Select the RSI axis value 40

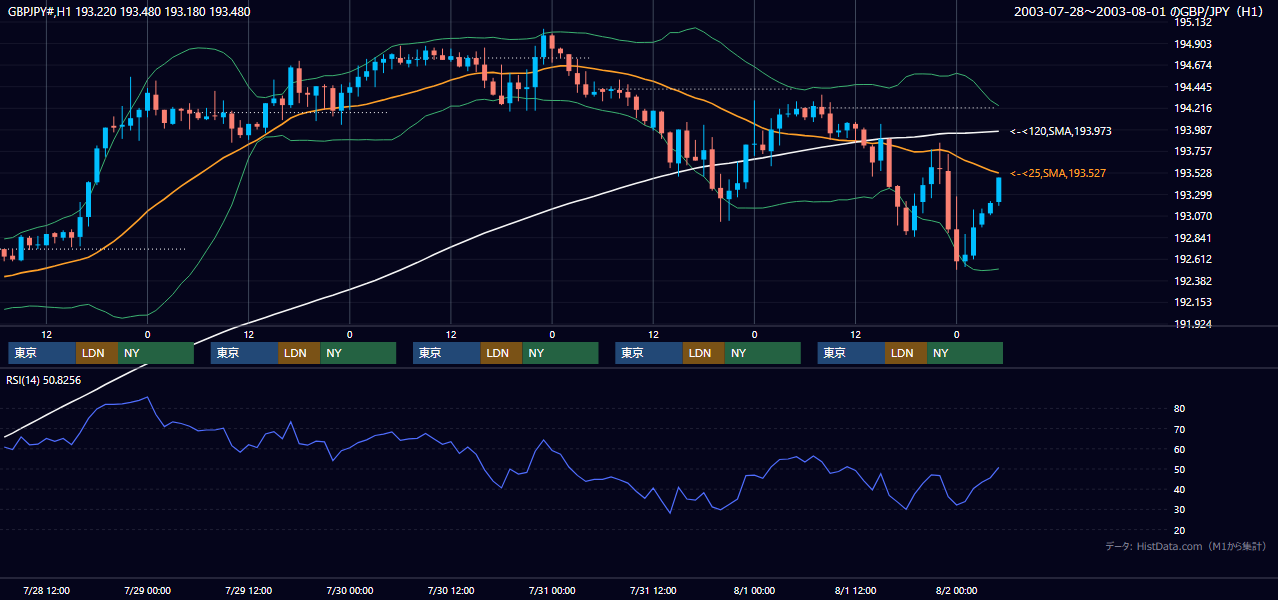(1179, 489)
